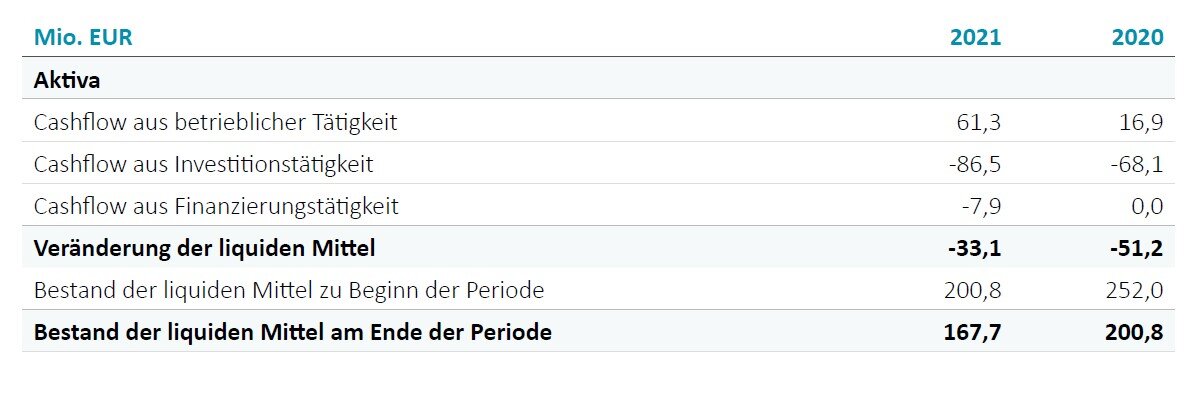Click the 0,0 financing value for 2020
Screen dimensions: 1196x407
[1147, 206]
